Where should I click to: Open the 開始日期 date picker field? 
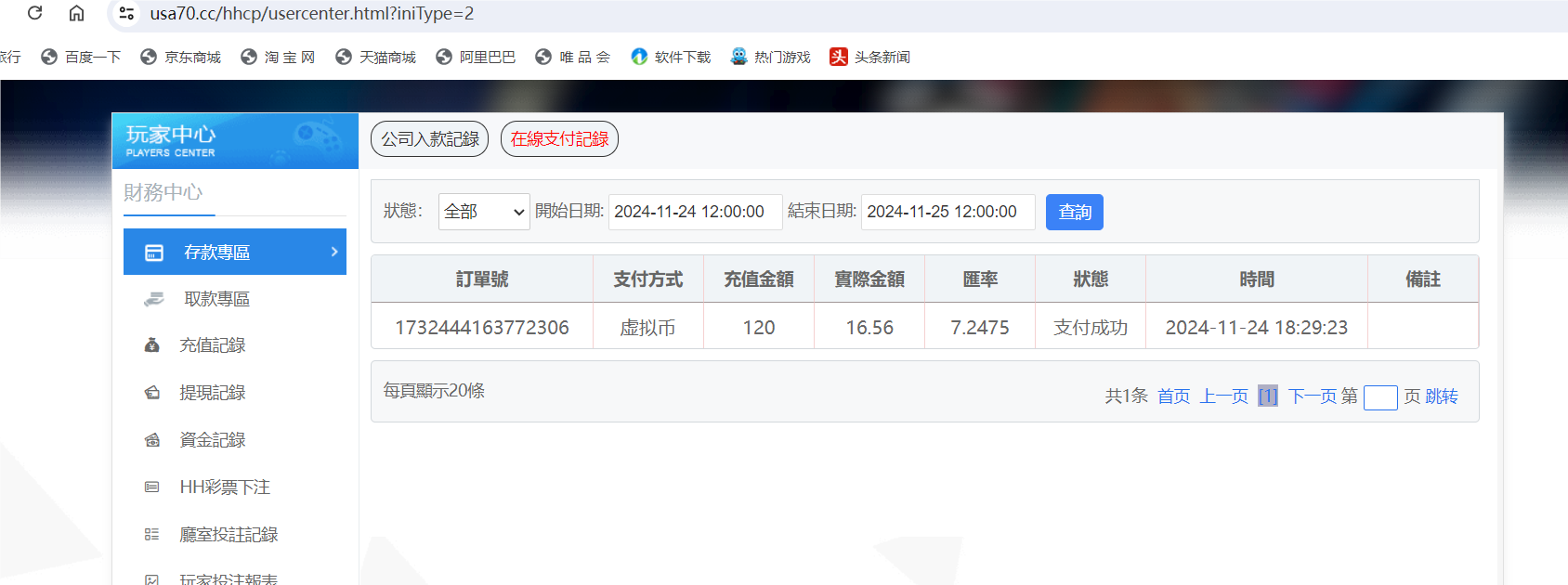pos(695,212)
